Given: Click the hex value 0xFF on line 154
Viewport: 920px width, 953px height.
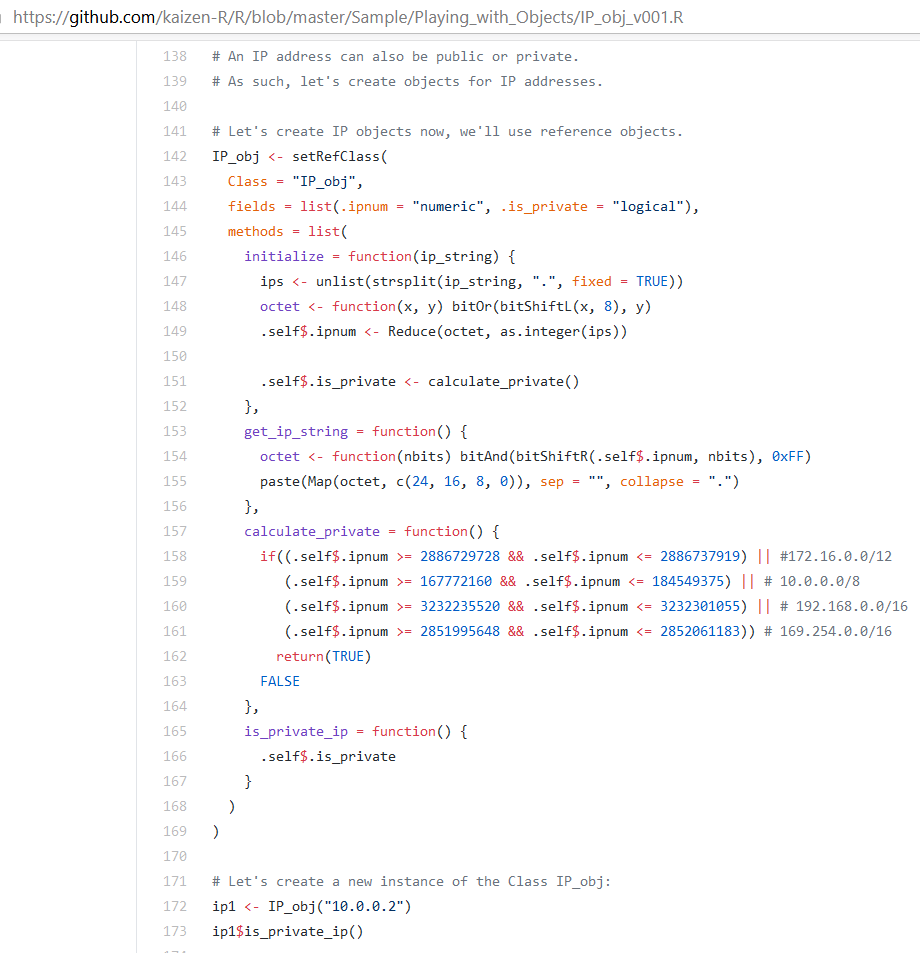Looking at the screenshot, I should click(x=788, y=456).
